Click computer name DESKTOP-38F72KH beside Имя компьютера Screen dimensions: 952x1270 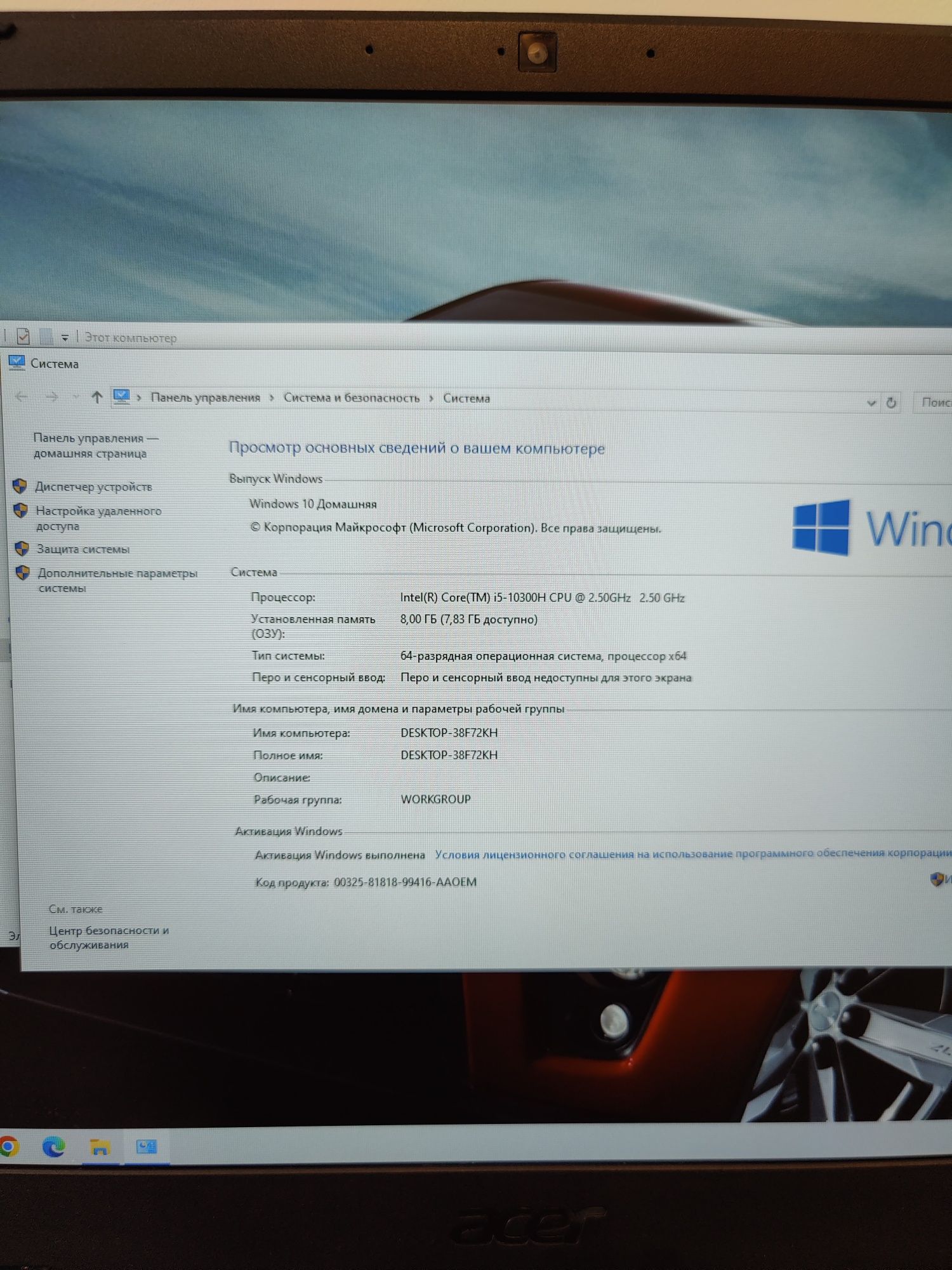pos(449,733)
